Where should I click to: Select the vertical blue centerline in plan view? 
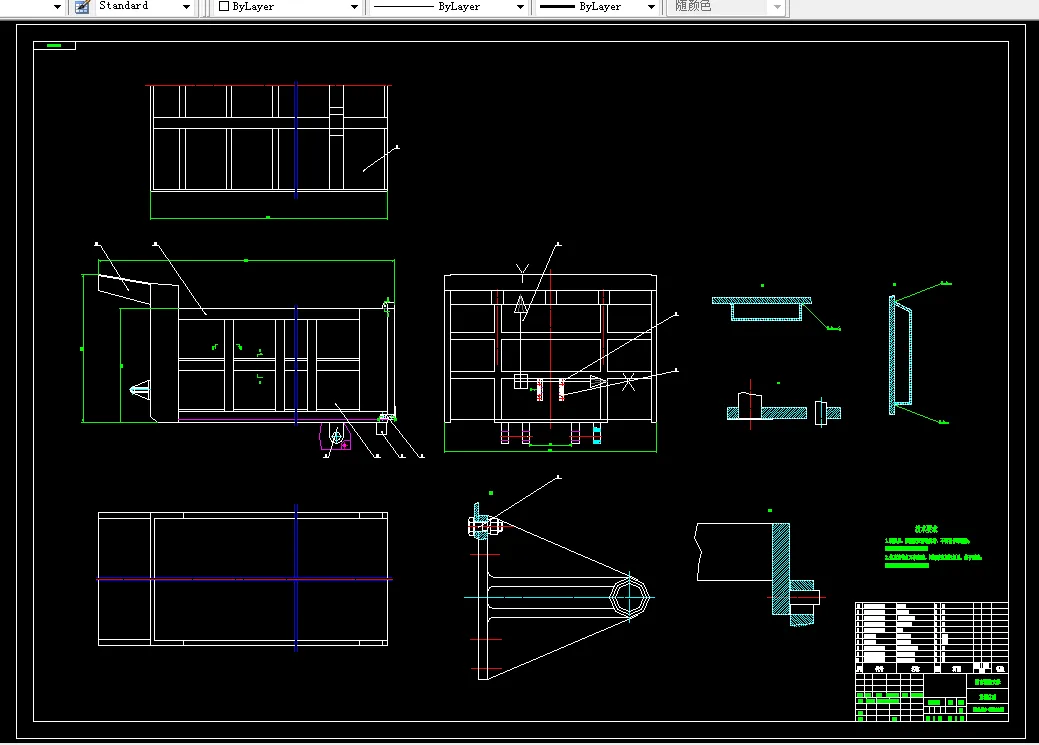tap(296, 578)
